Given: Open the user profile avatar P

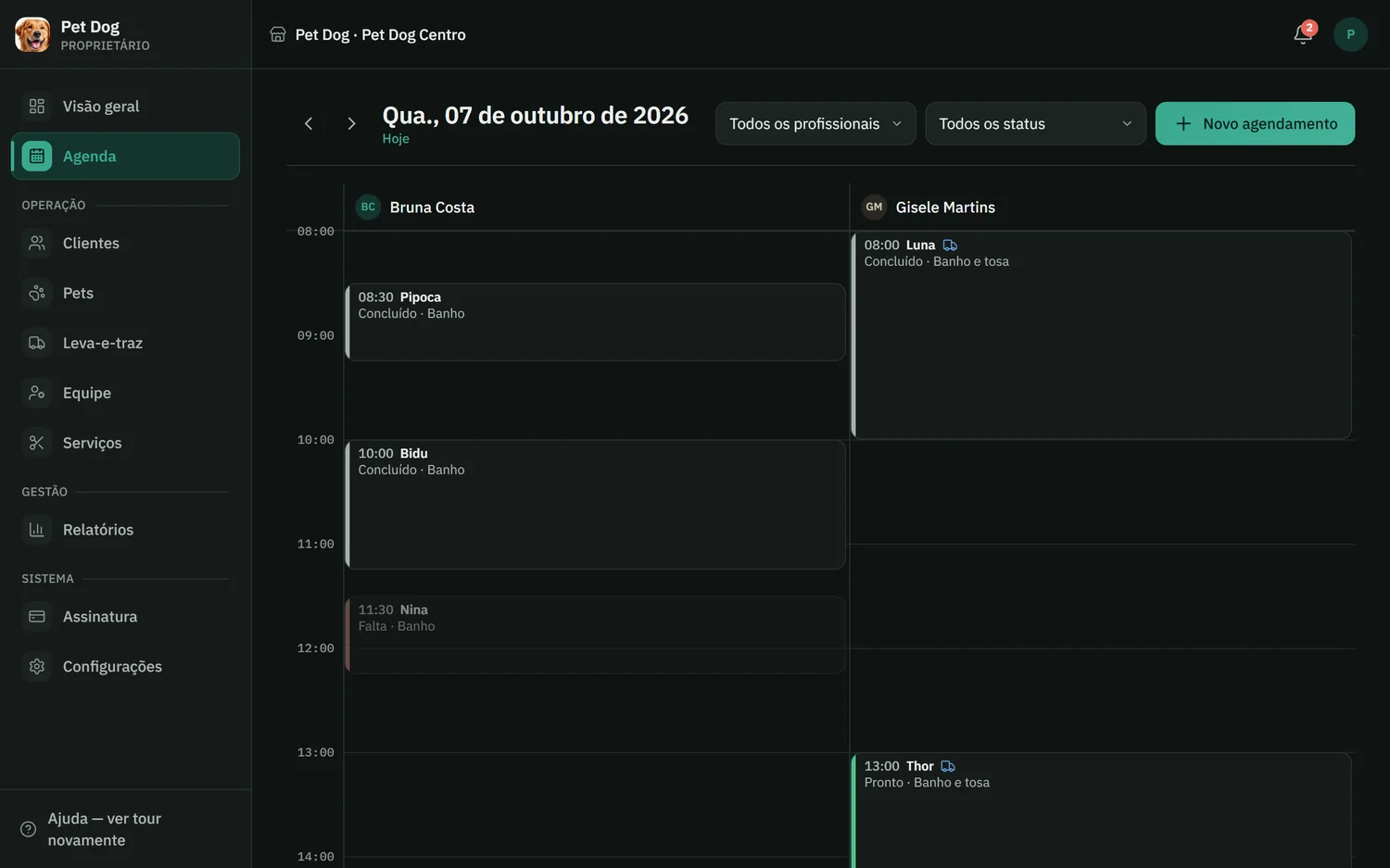Looking at the screenshot, I should tap(1350, 34).
